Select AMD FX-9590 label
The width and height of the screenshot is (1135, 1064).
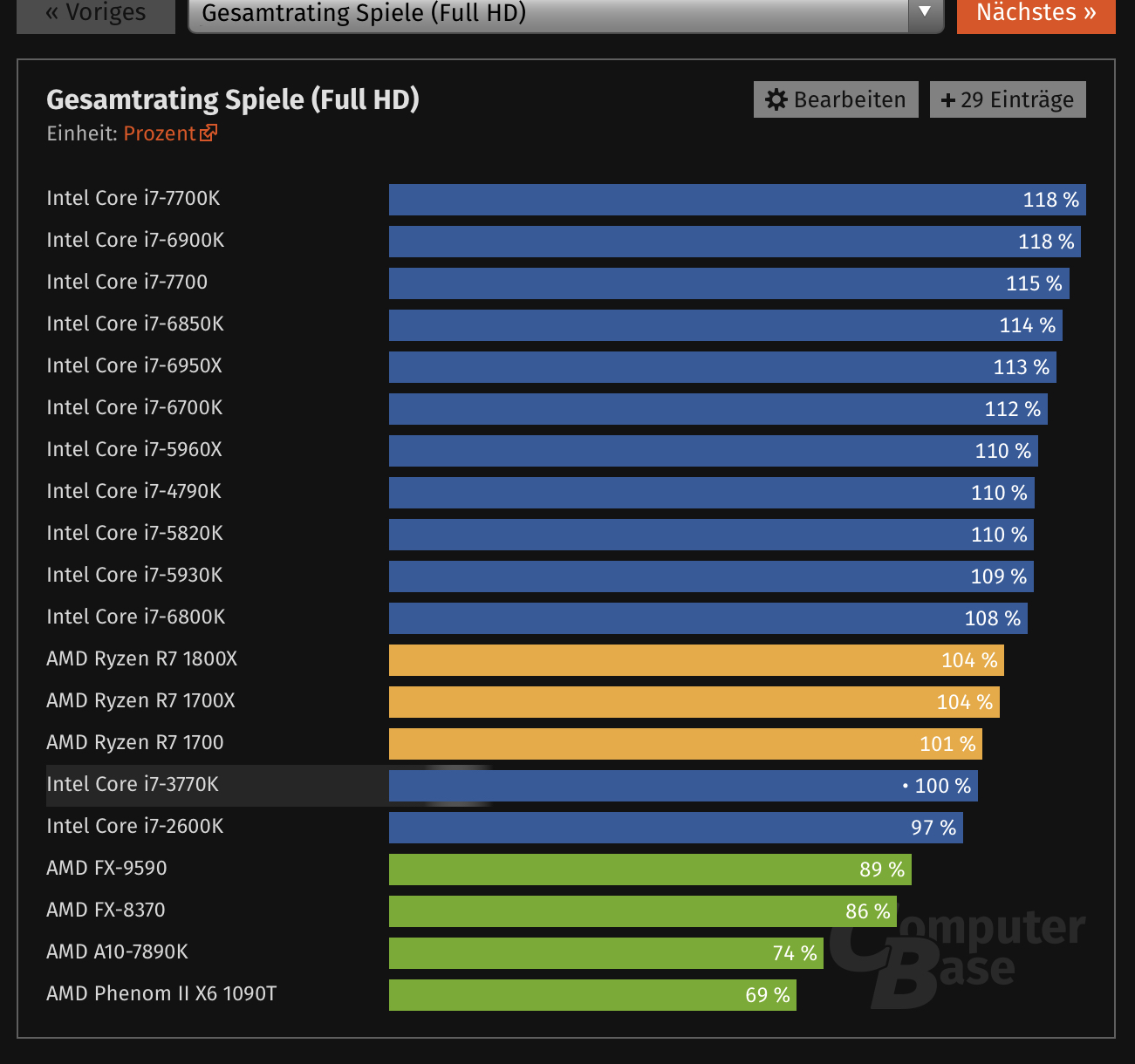point(106,868)
